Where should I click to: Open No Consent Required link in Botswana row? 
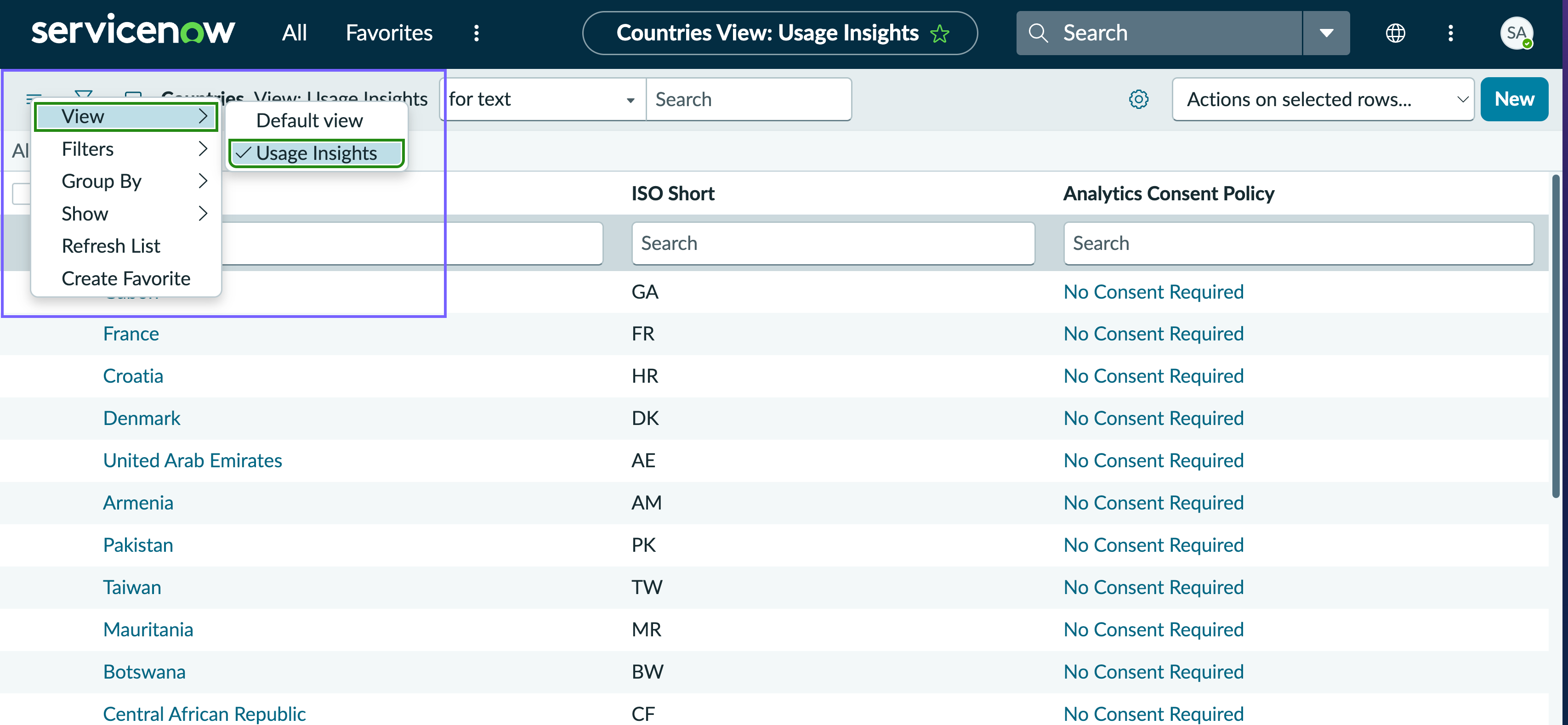[x=1153, y=672]
